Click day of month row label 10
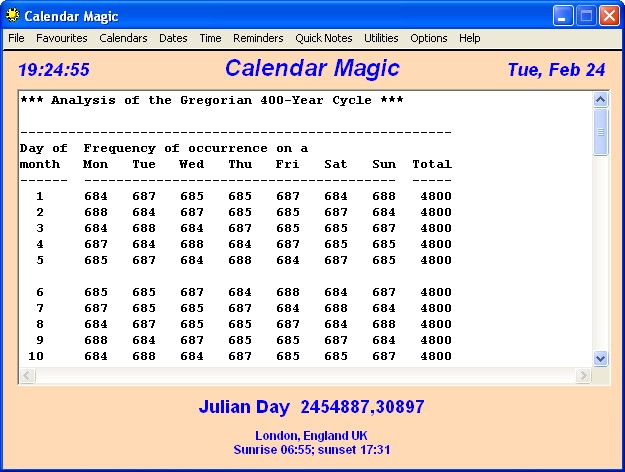 pyautogui.click(x=36, y=356)
